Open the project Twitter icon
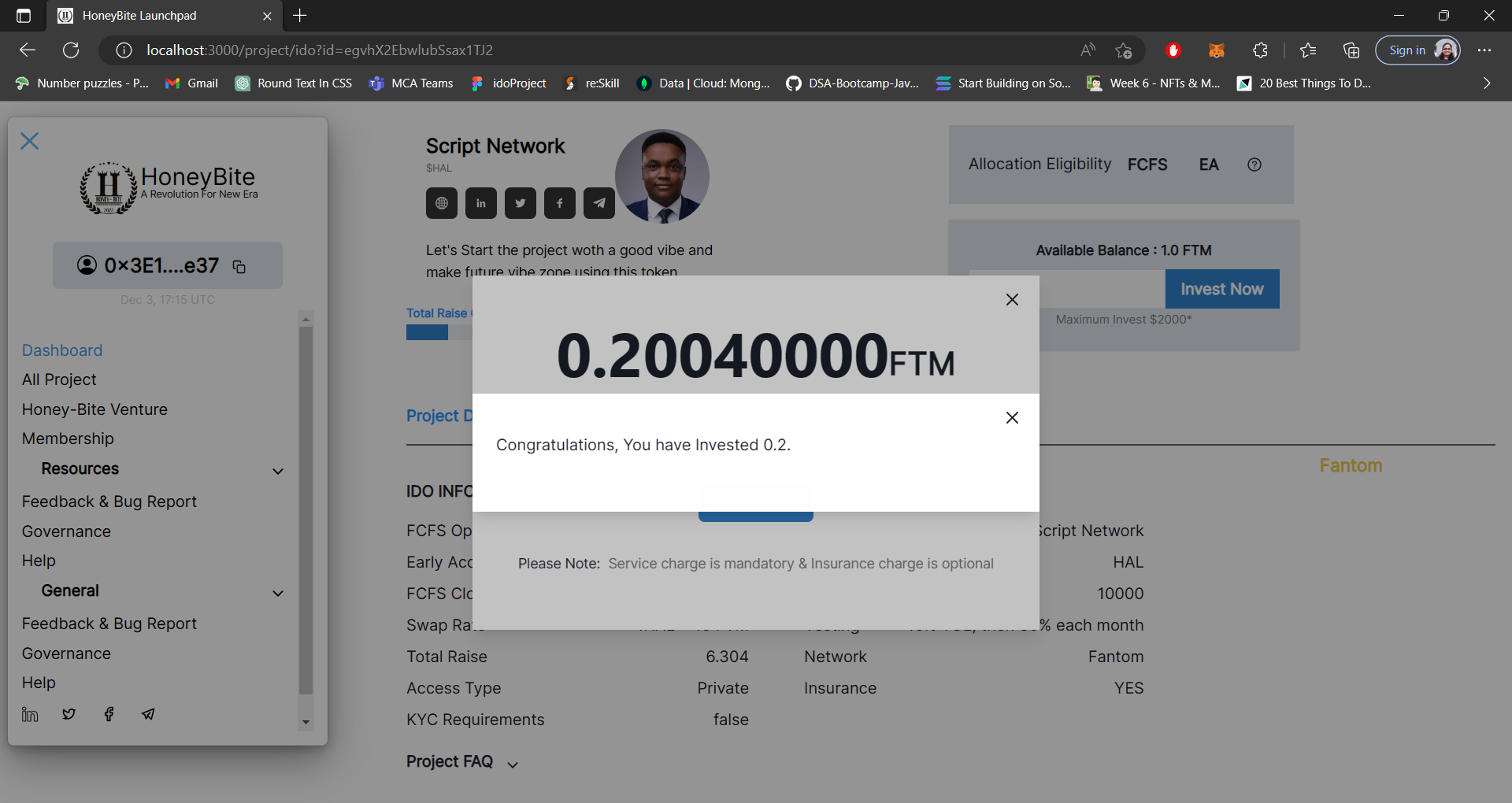Viewport: 1512px width, 803px height. [521, 203]
